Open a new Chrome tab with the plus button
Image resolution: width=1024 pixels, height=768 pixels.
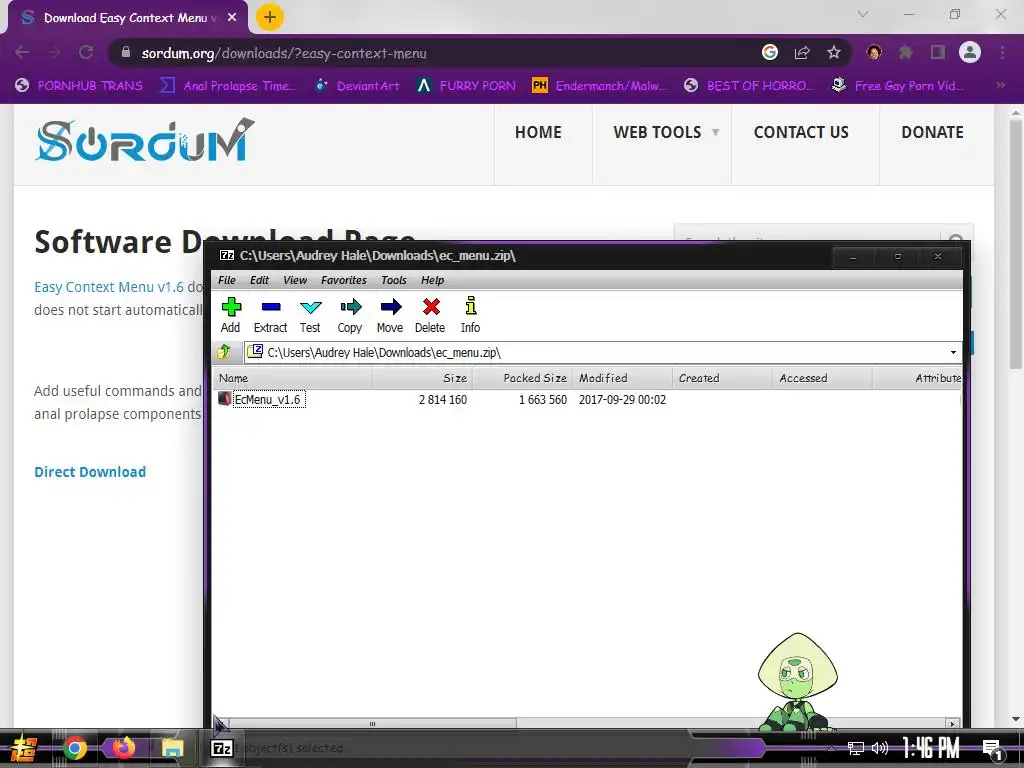pos(270,17)
